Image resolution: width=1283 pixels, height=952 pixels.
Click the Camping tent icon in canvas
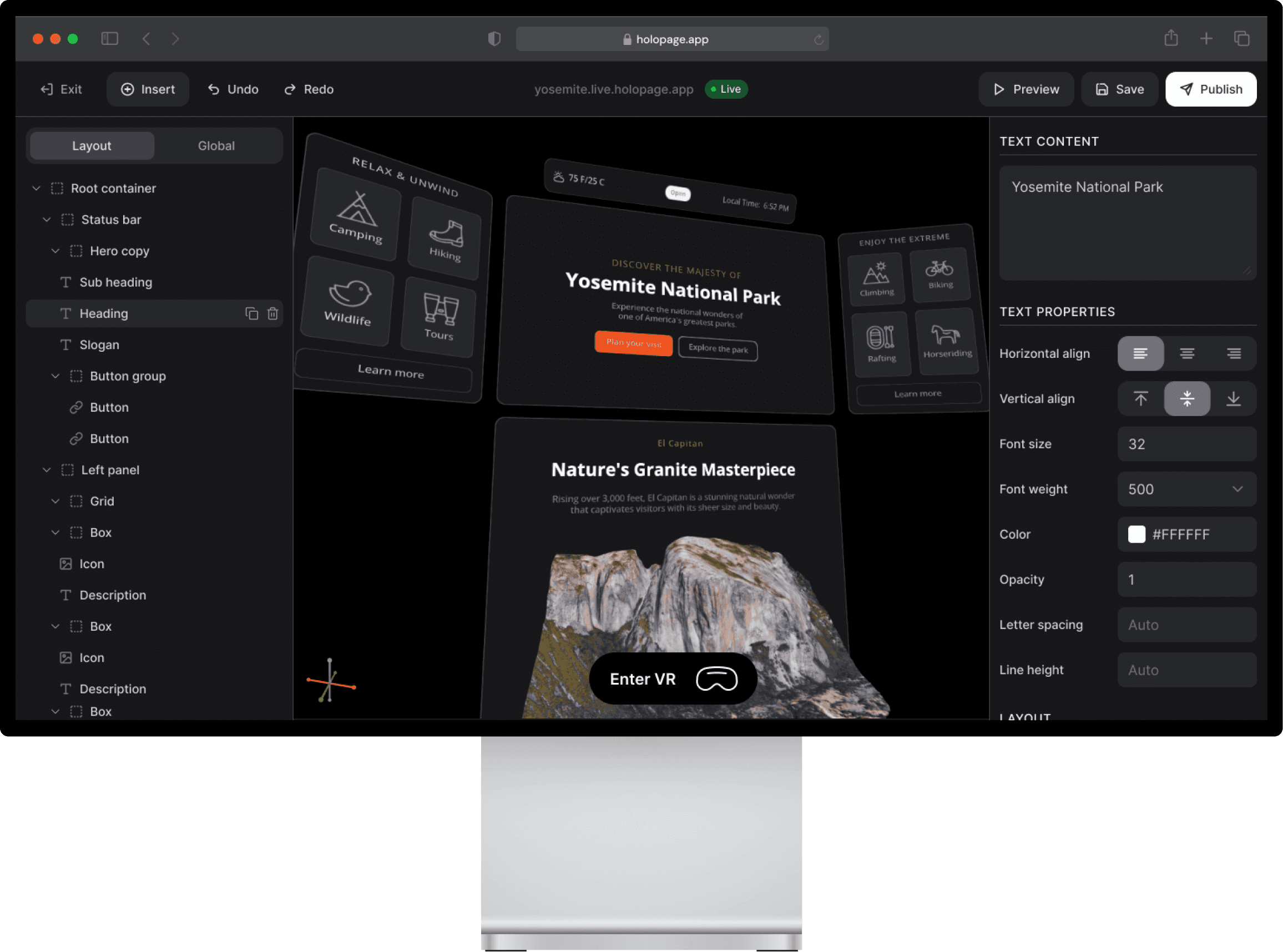[x=357, y=209]
